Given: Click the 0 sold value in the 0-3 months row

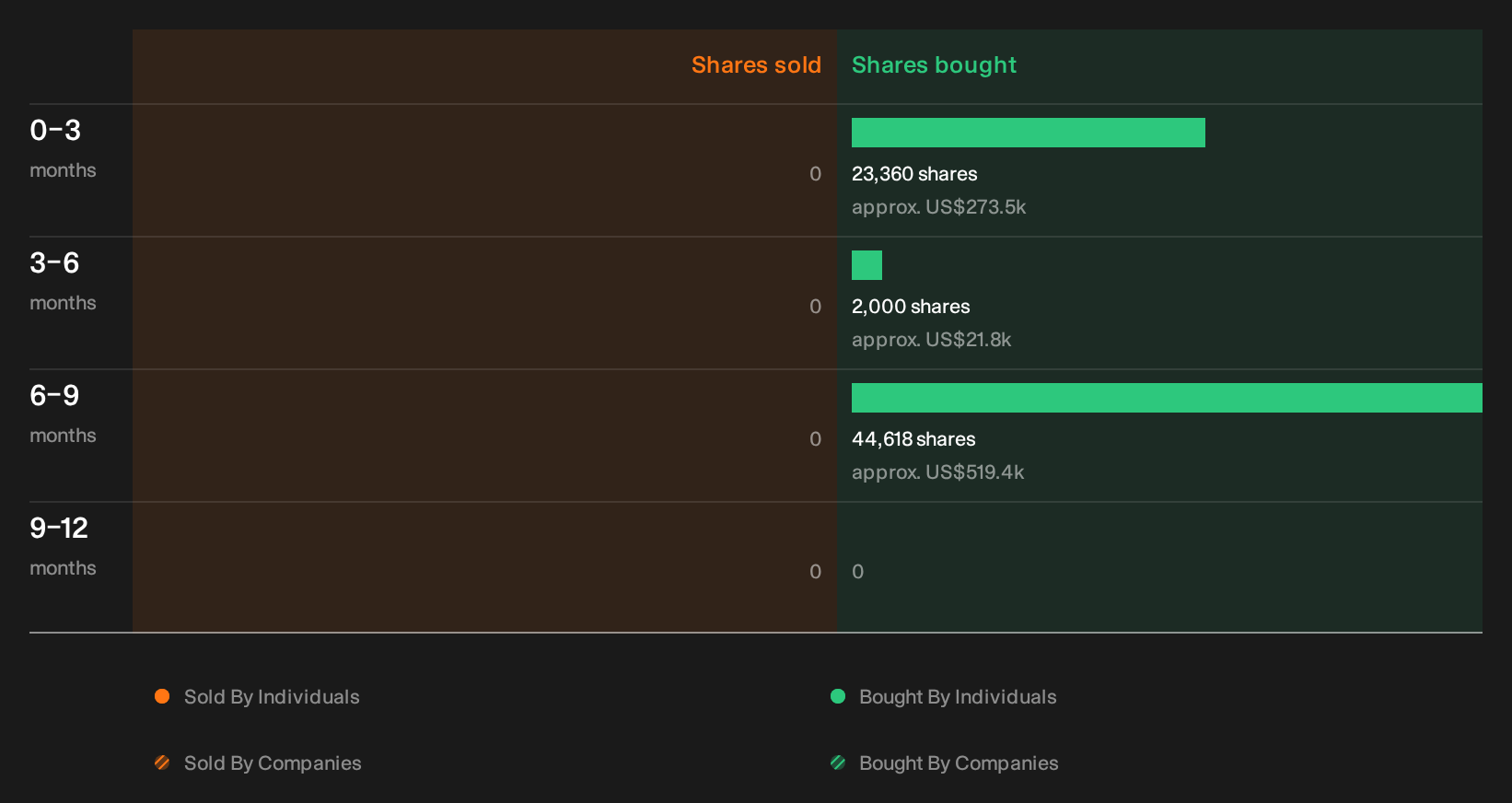Looking at the screenshot, I should 815,174.
